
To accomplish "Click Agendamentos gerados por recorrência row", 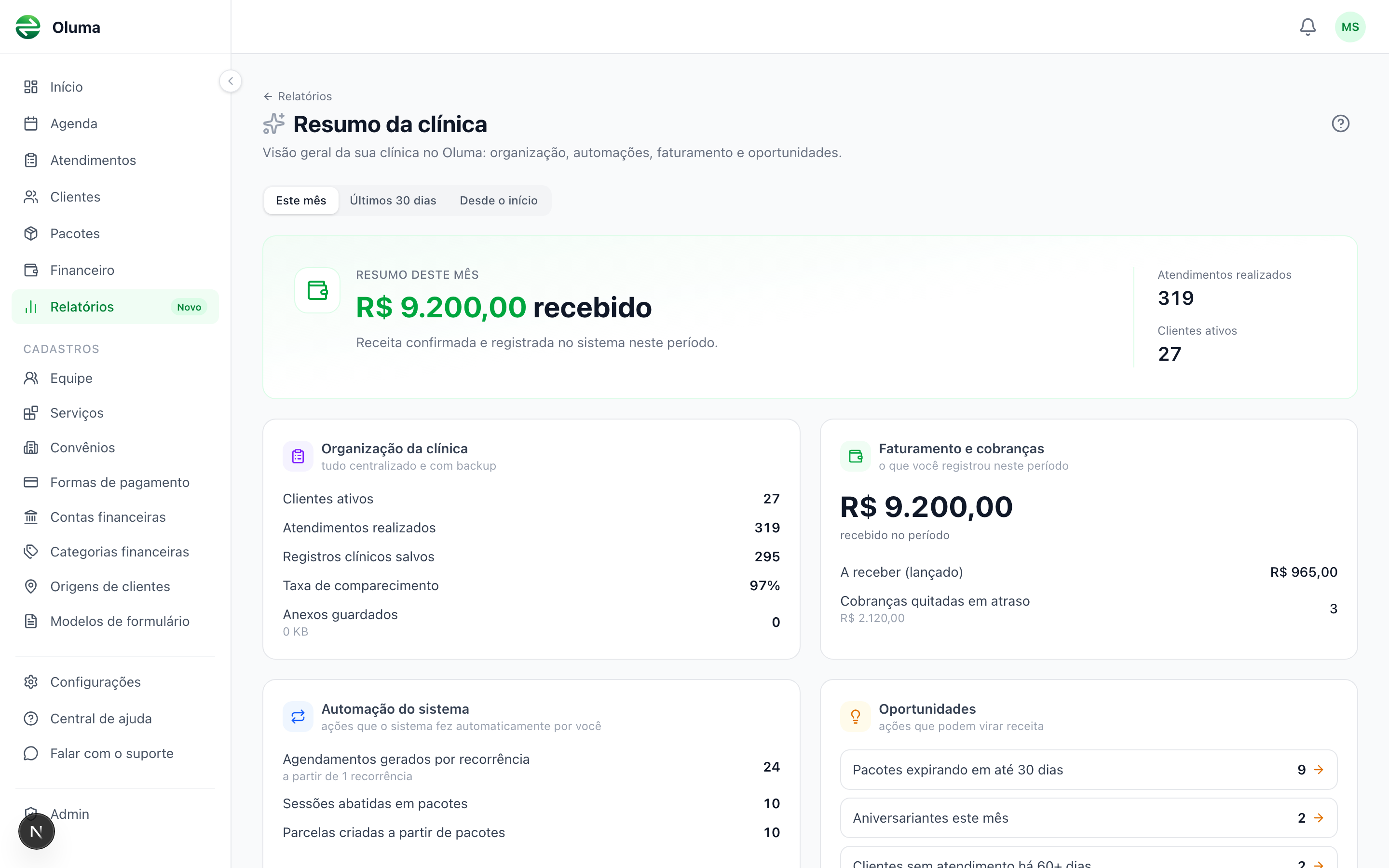I will coord(531,767).
